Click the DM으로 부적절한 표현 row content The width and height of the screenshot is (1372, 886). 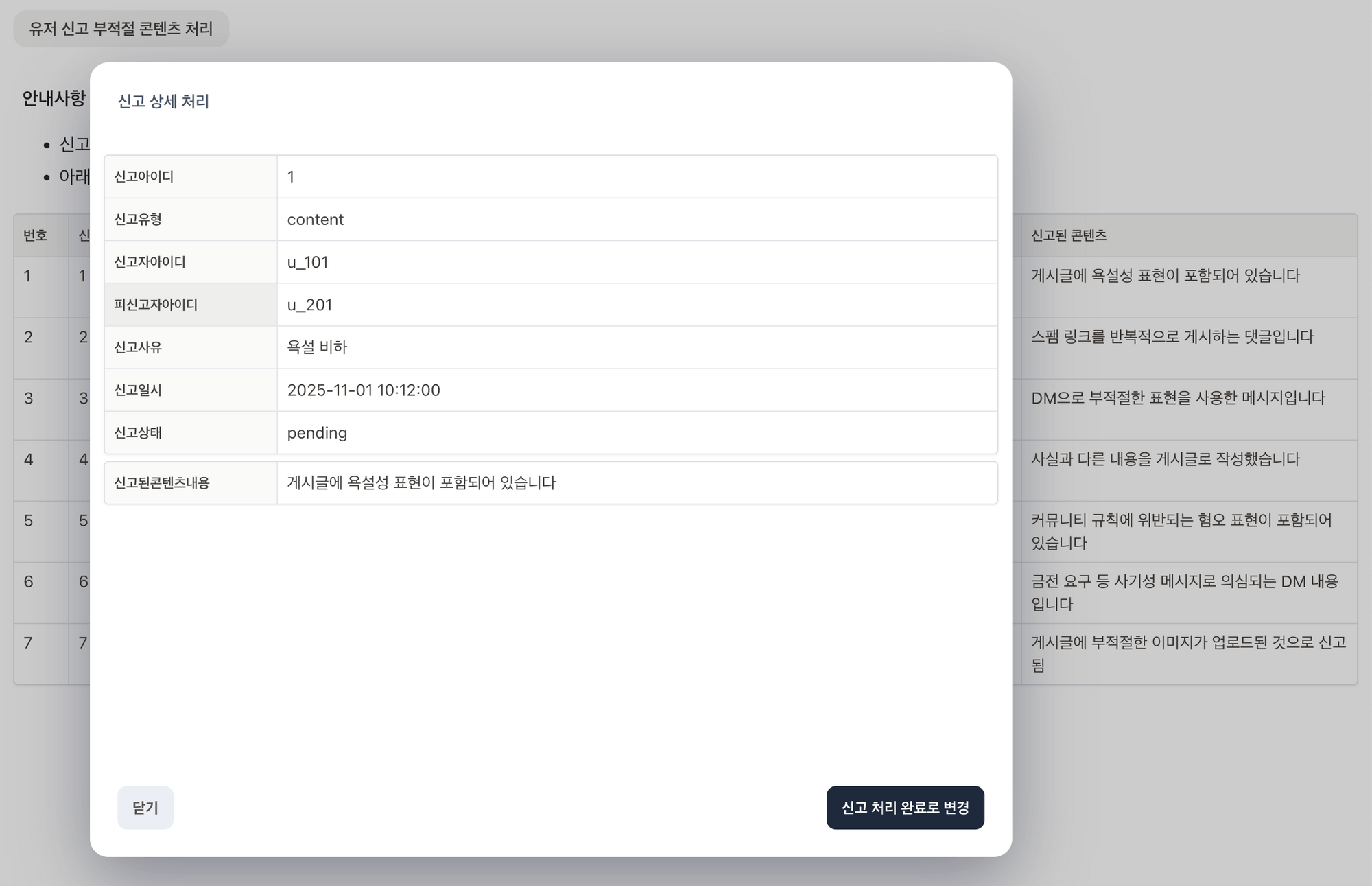[x=1177, y=398]
